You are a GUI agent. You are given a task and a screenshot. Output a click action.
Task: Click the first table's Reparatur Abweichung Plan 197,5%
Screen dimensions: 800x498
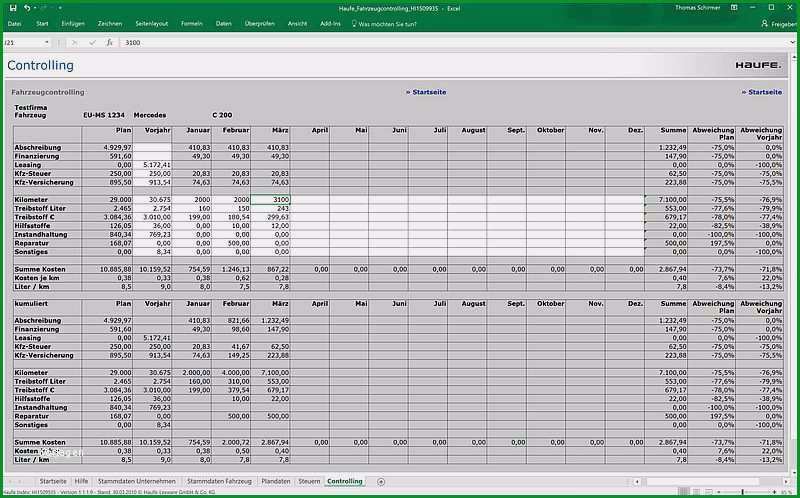(712, 243)
